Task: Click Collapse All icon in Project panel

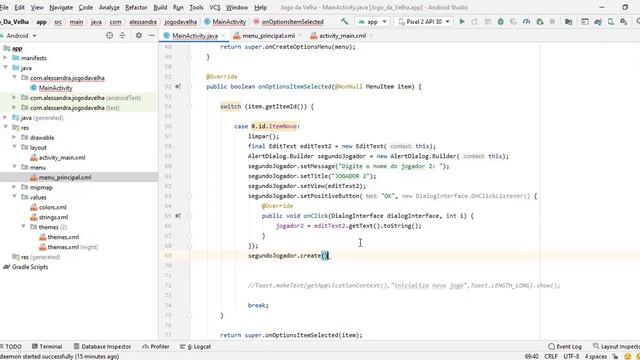Action: pos(122,36)
